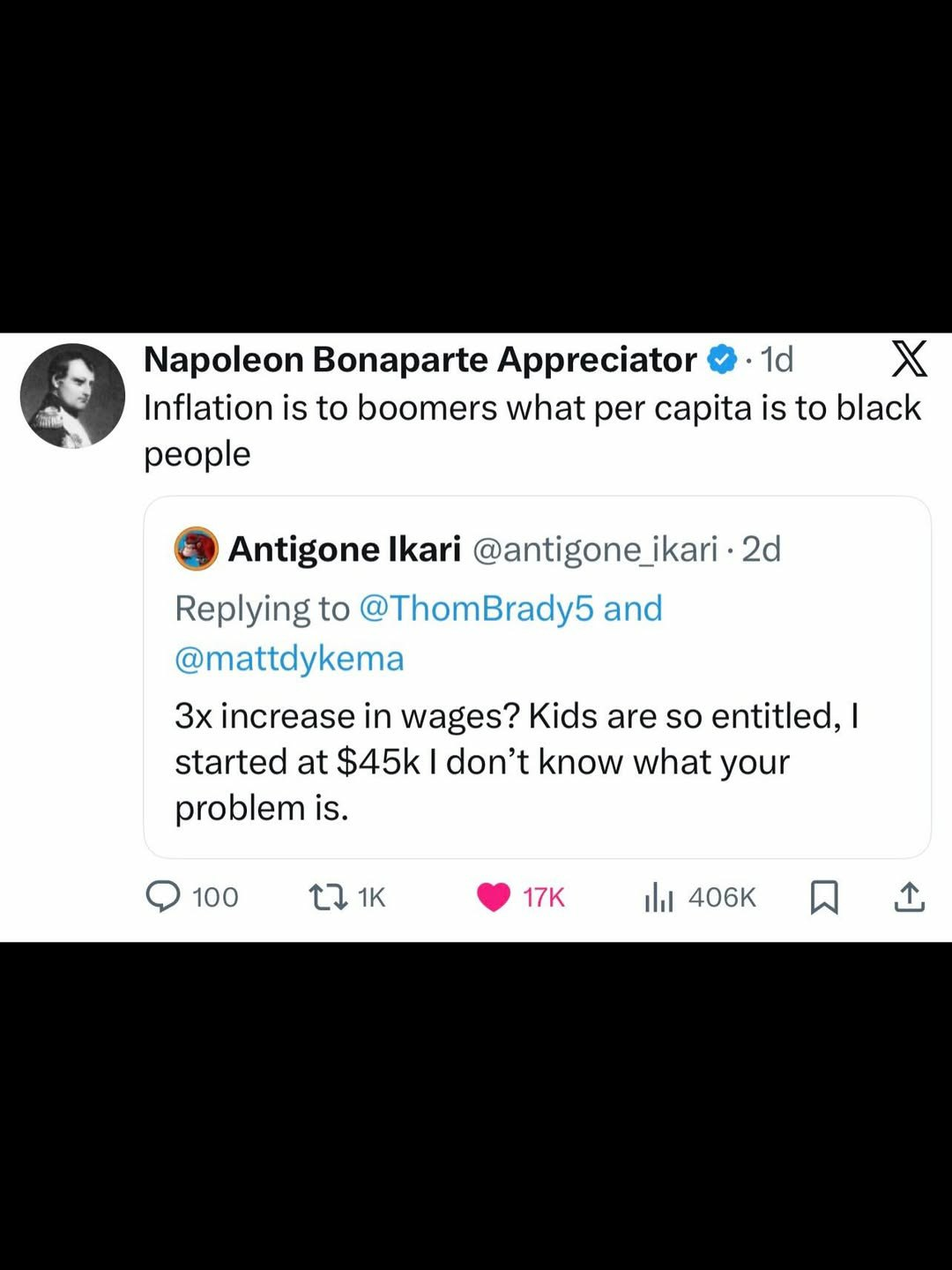Repost this tweet using the retweet icon
952x1270 pixels.
pyautogui.click(x=327, y=897)
